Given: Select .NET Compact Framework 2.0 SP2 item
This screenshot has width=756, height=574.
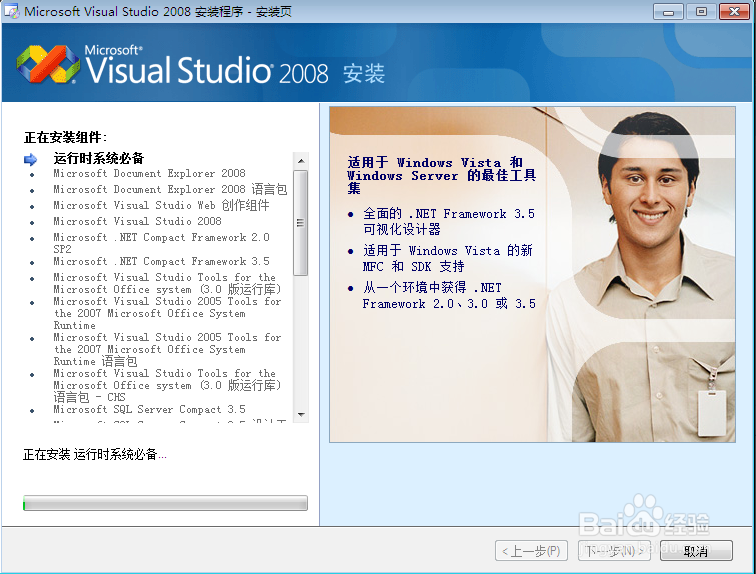Looking at the screenshot, I should pyautogui.click(x=161, y=243).
